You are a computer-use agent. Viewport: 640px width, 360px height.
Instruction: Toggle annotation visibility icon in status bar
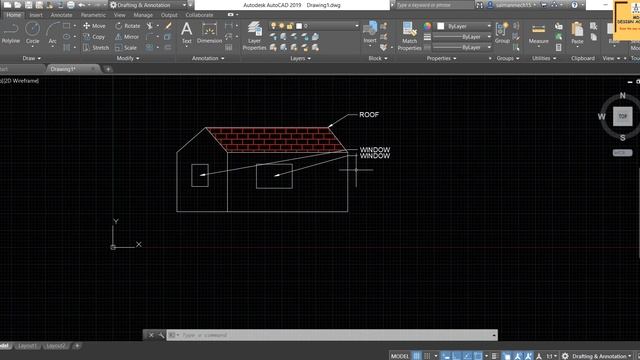pos(518,356)
